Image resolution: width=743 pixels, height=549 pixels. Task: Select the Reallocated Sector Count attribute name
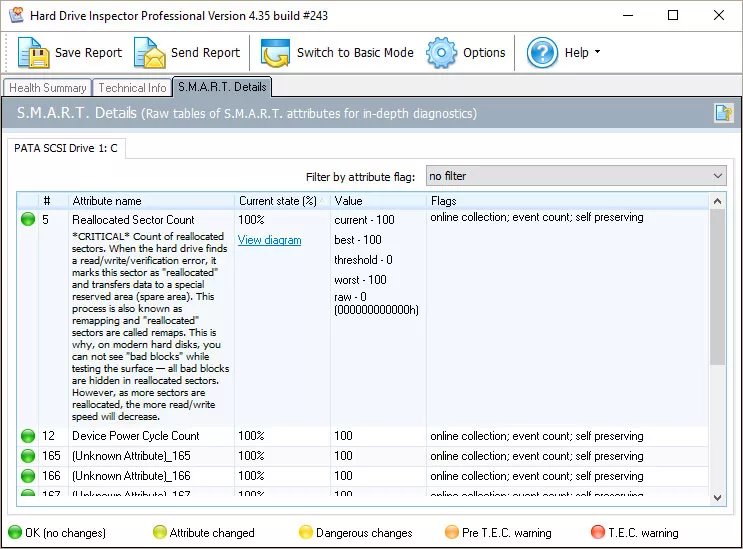133,220
